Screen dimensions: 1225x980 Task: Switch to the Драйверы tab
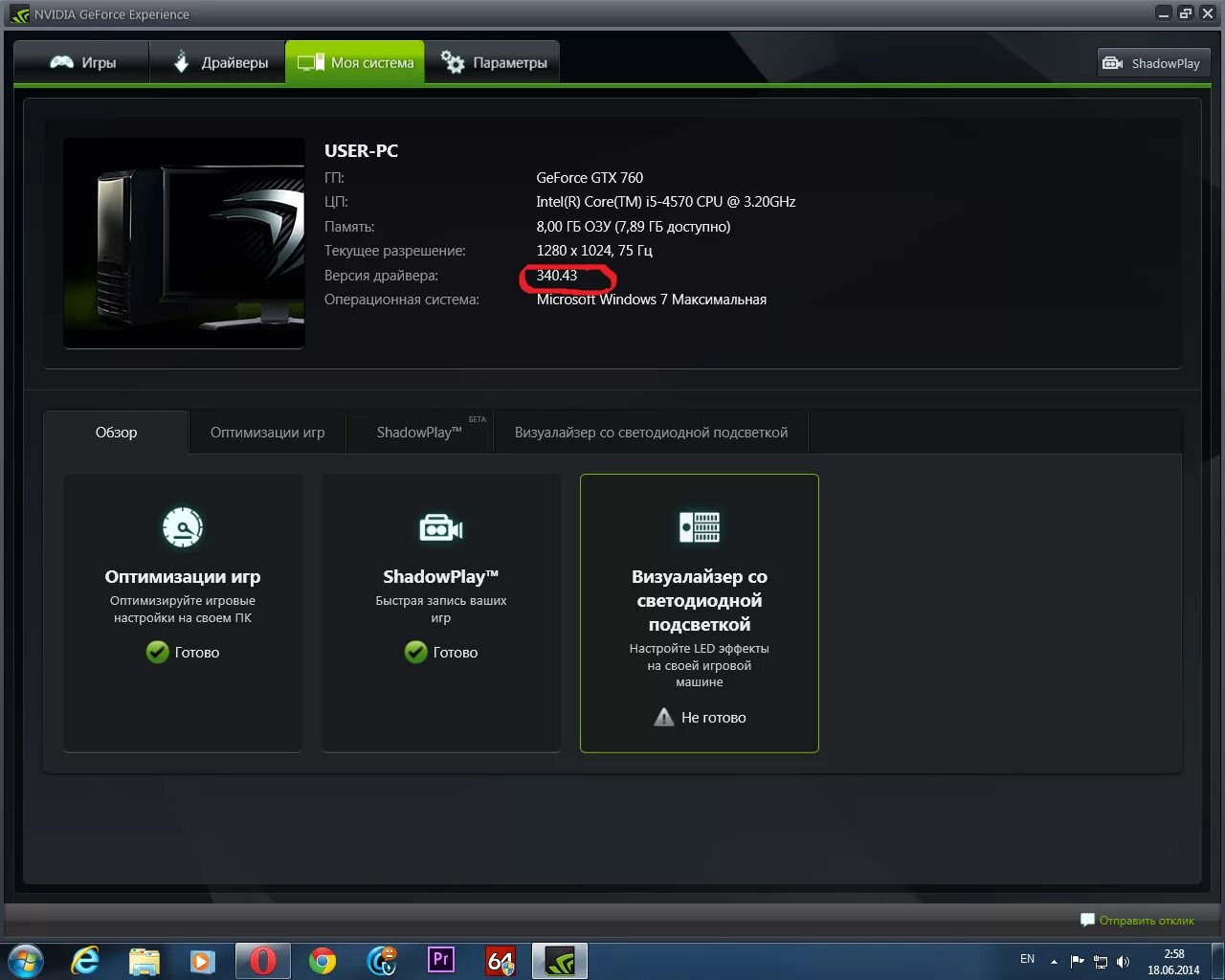[218, 62]
